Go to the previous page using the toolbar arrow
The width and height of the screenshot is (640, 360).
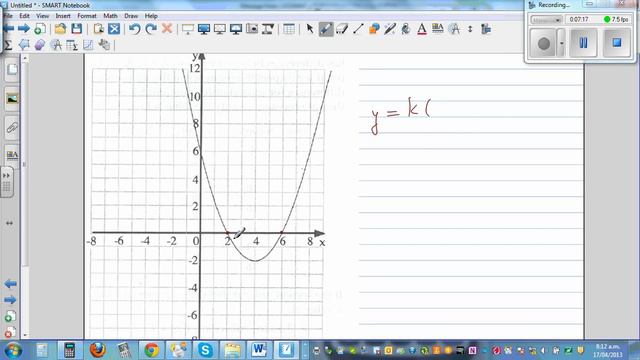[9, 29]
